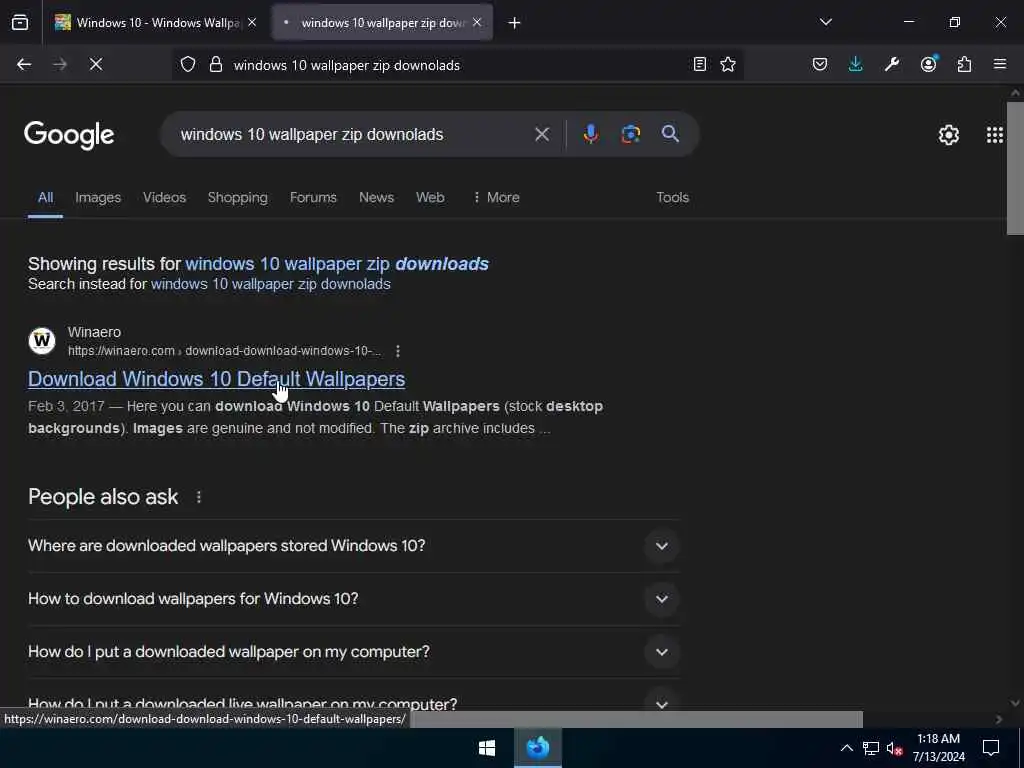Toggle reader view icon
This screenshot has height=768, width=1024.
click(699, 65)
